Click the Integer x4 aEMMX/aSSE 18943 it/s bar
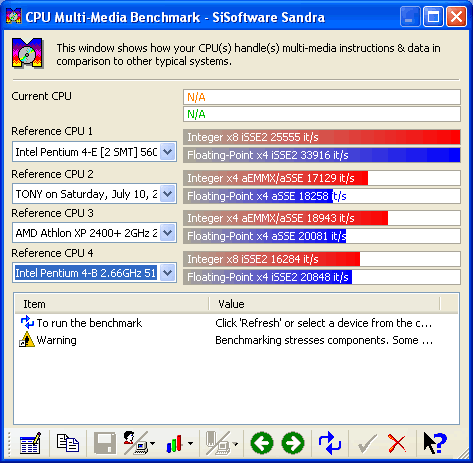Screen dimensions: 473x463 (x=322, y=218)
